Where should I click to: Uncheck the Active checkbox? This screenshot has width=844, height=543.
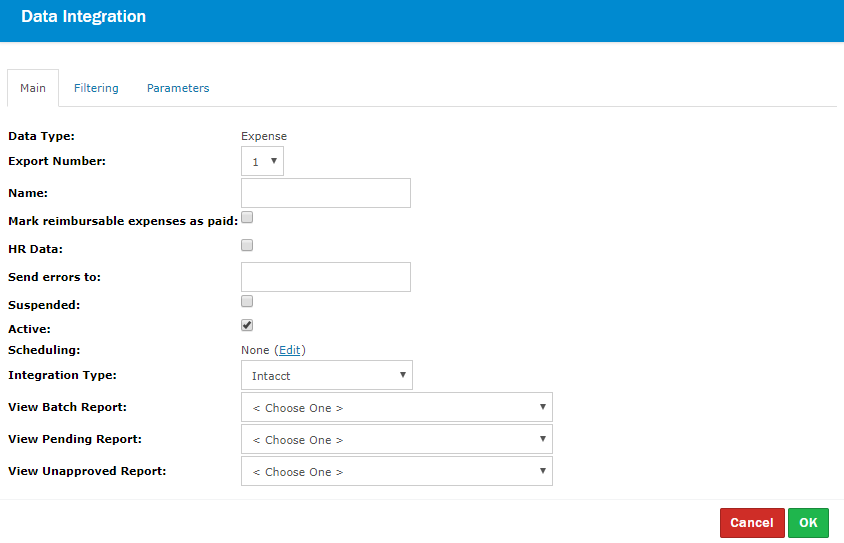(x=247, y=325)
